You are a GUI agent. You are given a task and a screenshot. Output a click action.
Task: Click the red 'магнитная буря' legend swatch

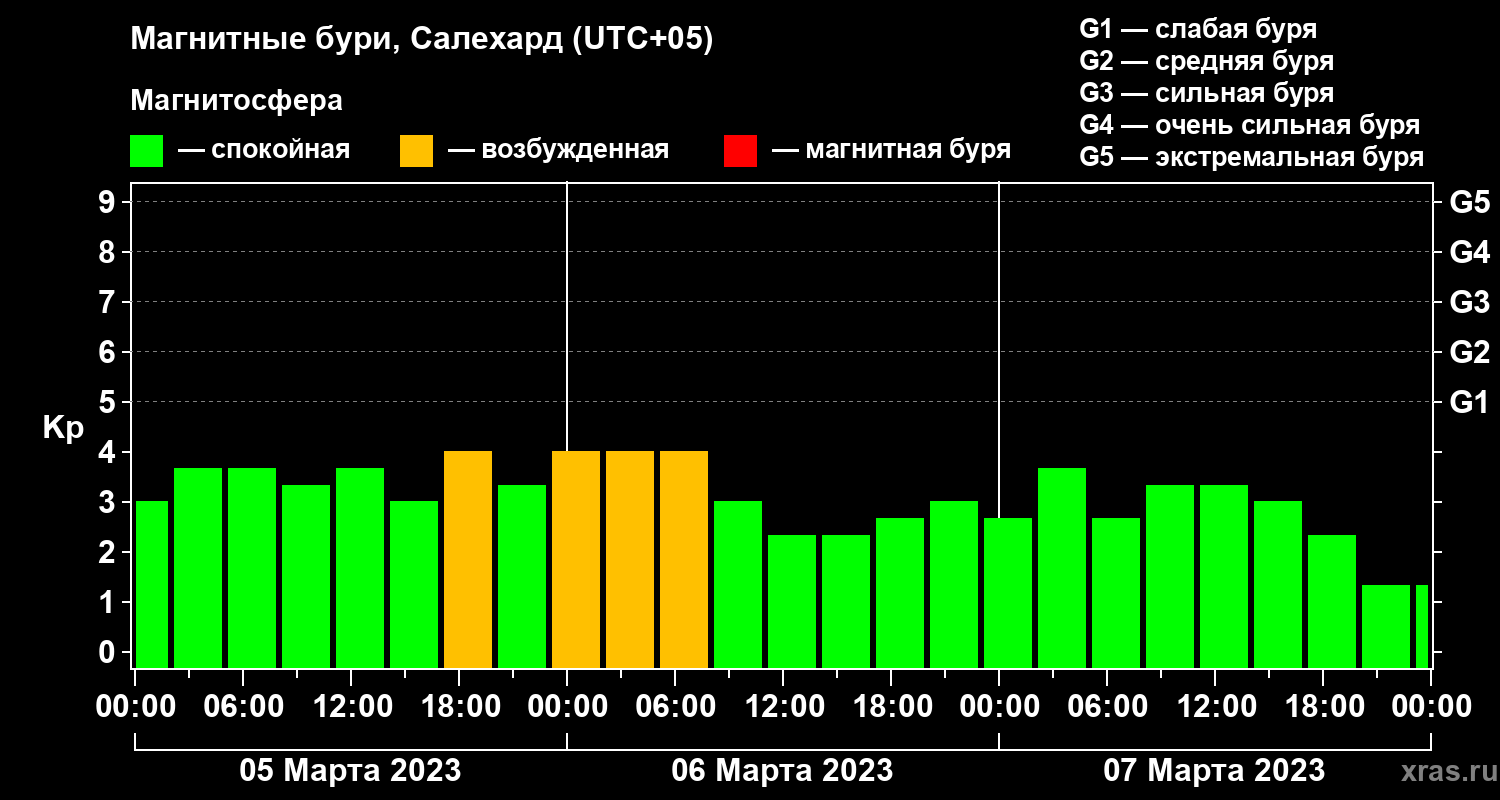(740, 151)
